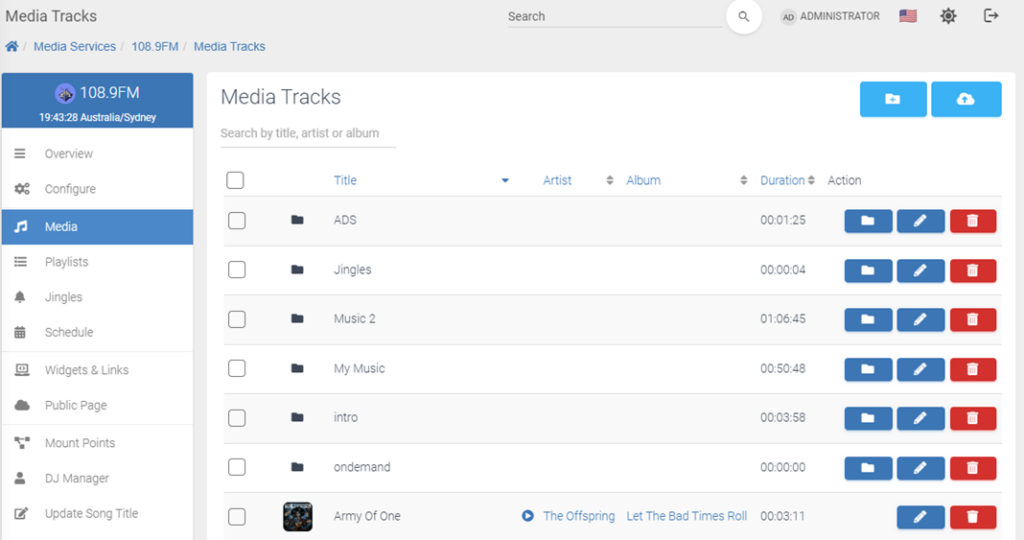Select the Army Of One checkbox
This screenshot has width=1024, height=540.
[236, 516]
